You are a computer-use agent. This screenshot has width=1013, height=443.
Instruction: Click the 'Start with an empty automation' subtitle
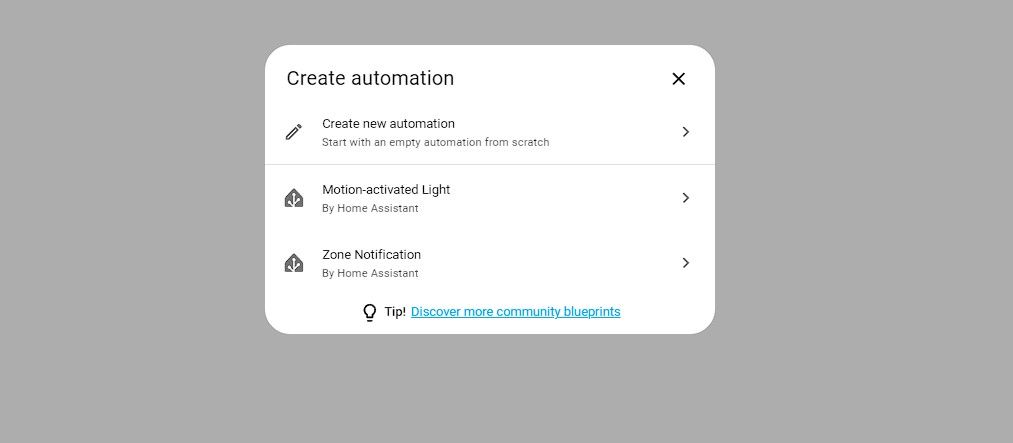(435, 142)
